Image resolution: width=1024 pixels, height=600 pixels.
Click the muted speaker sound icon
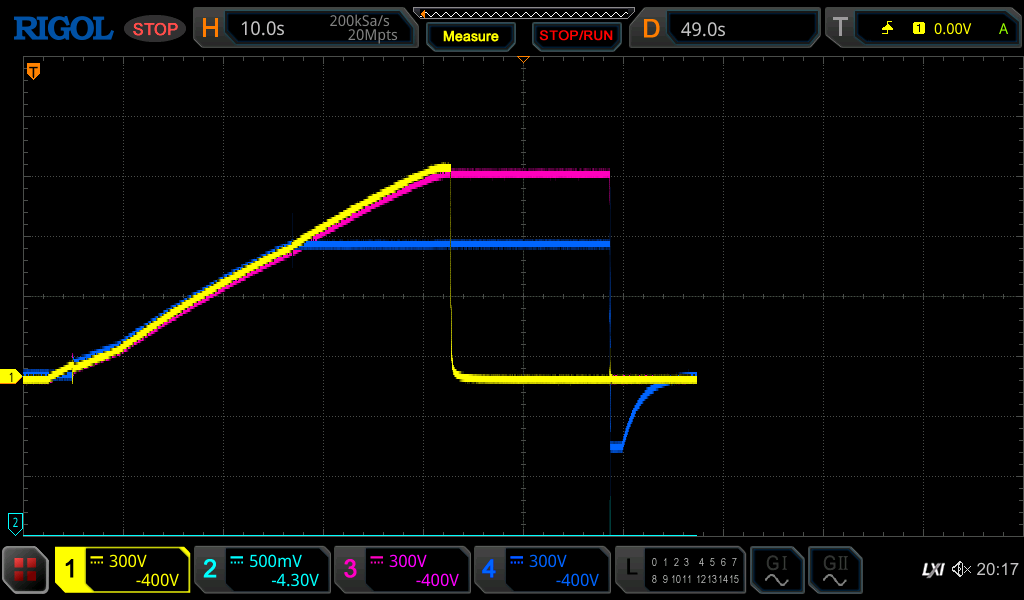961,570
